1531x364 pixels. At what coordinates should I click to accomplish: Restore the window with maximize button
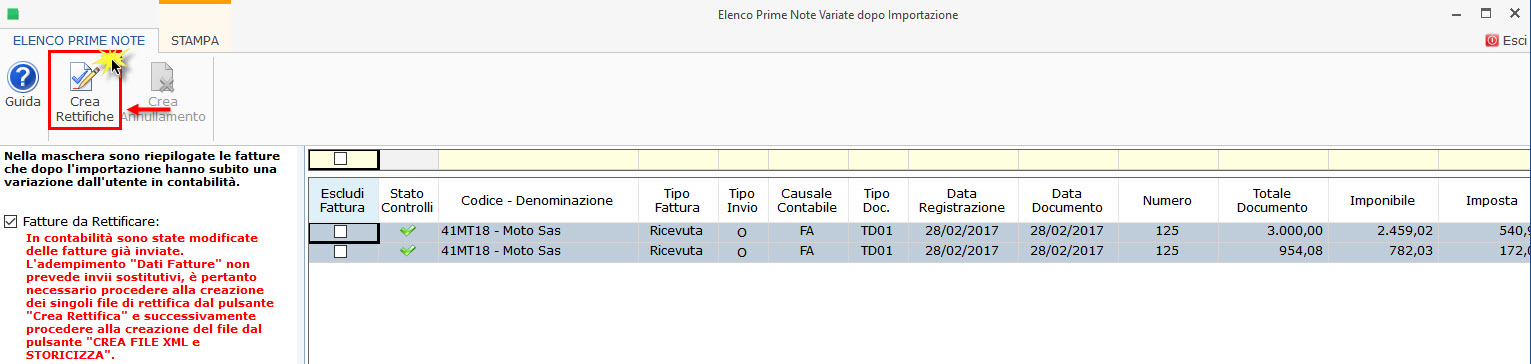tap(1486, 14)
